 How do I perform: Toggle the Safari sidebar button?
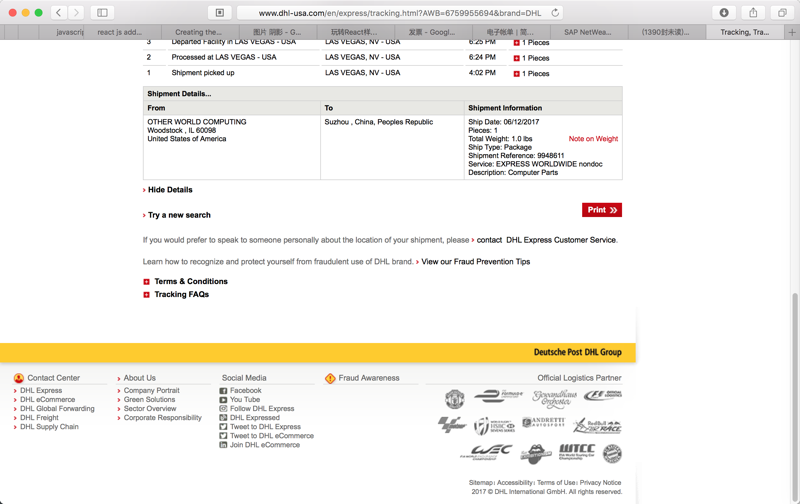[102, 13]
